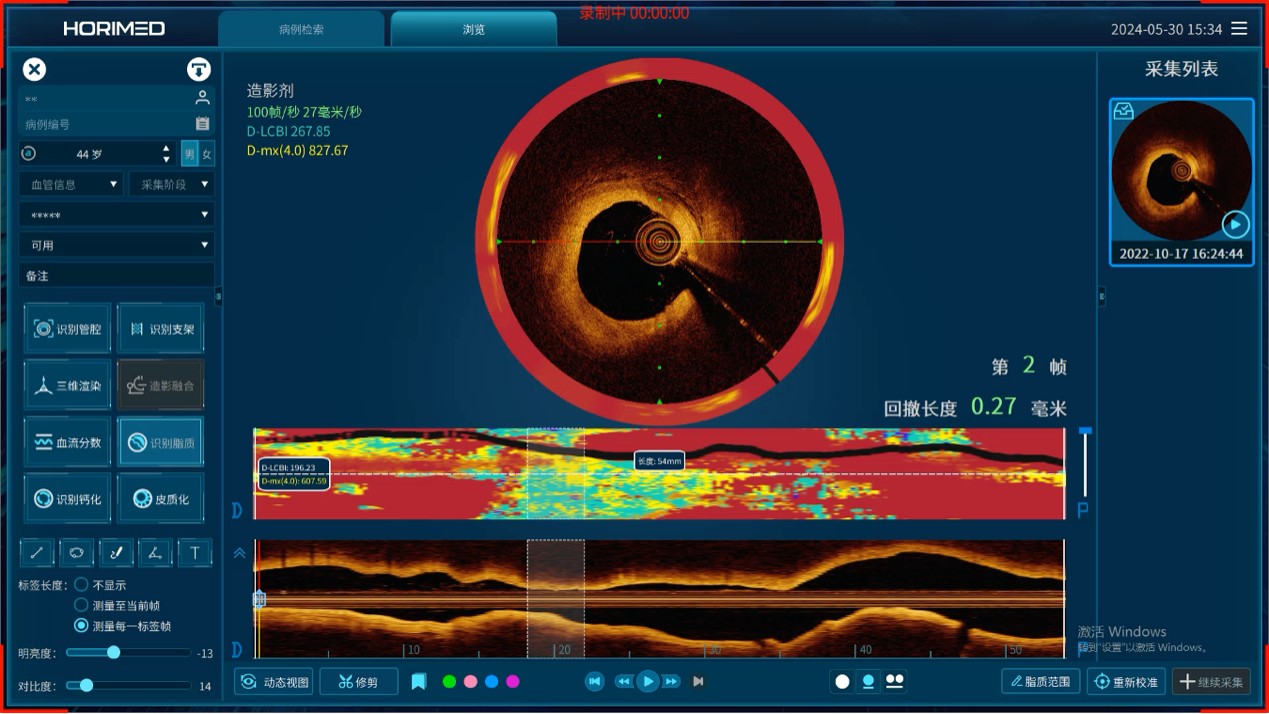Viewport: 1269px width, 714px height.
Task: Open the hamburger menu at top right
Action: pyautogui.click(x=1239, y=29)
